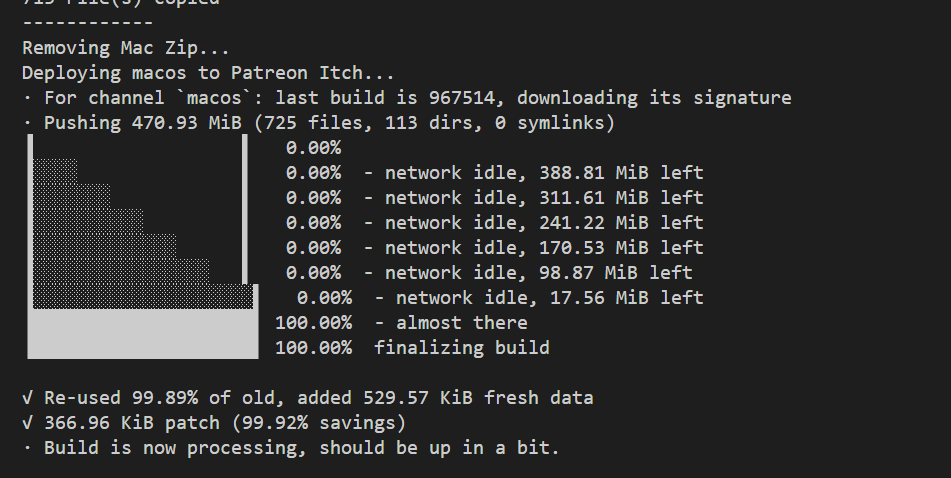Click '241.22 MiB left' status text

(x=621, y=223)
